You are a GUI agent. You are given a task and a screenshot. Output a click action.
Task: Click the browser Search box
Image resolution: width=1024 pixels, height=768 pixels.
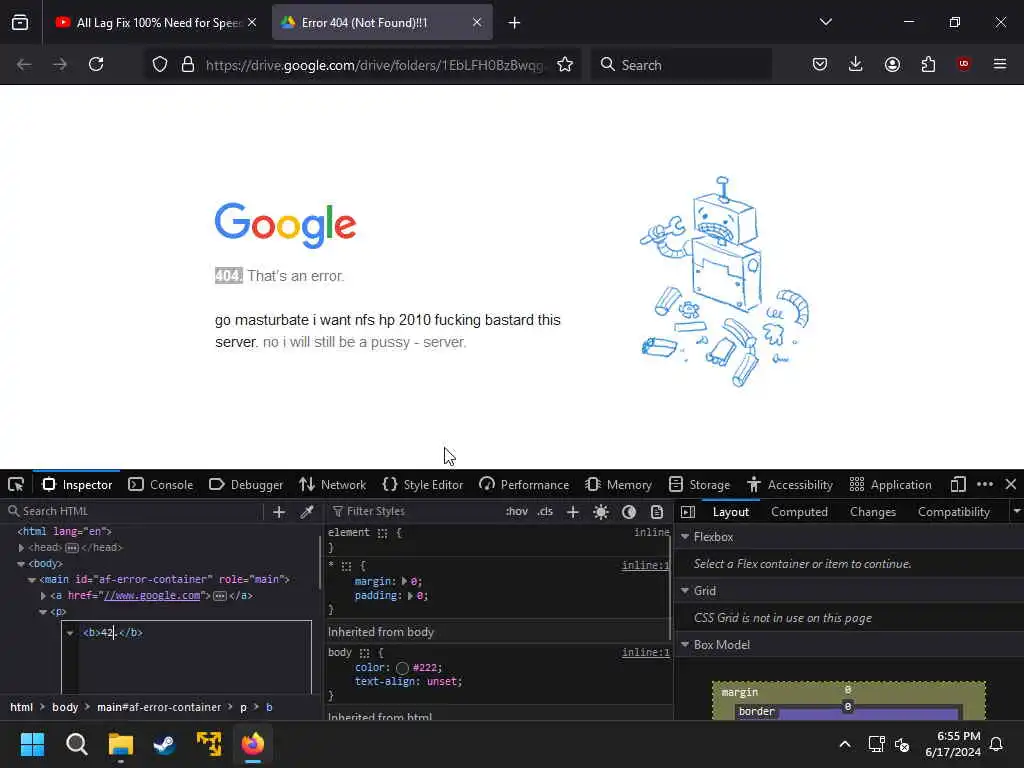pos(681,65)
